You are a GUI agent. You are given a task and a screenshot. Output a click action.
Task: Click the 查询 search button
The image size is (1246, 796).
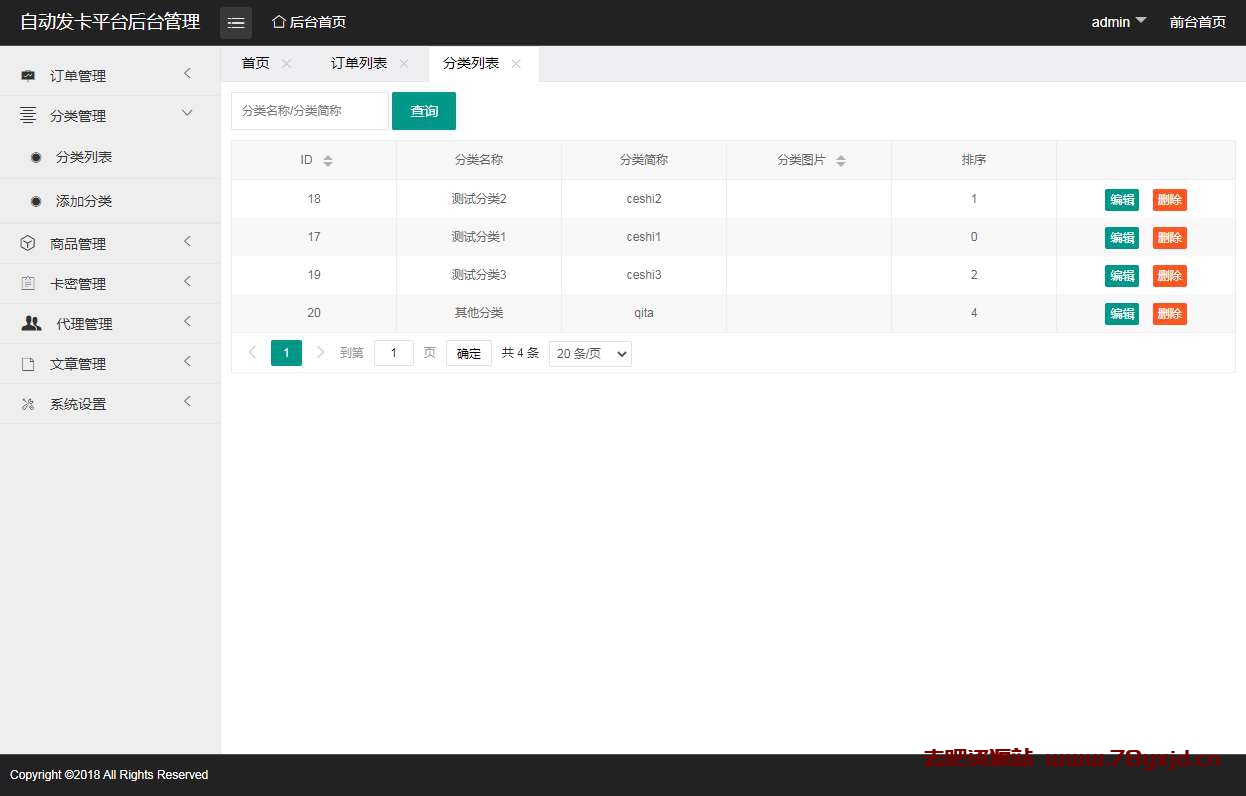[x=424, y=111]
